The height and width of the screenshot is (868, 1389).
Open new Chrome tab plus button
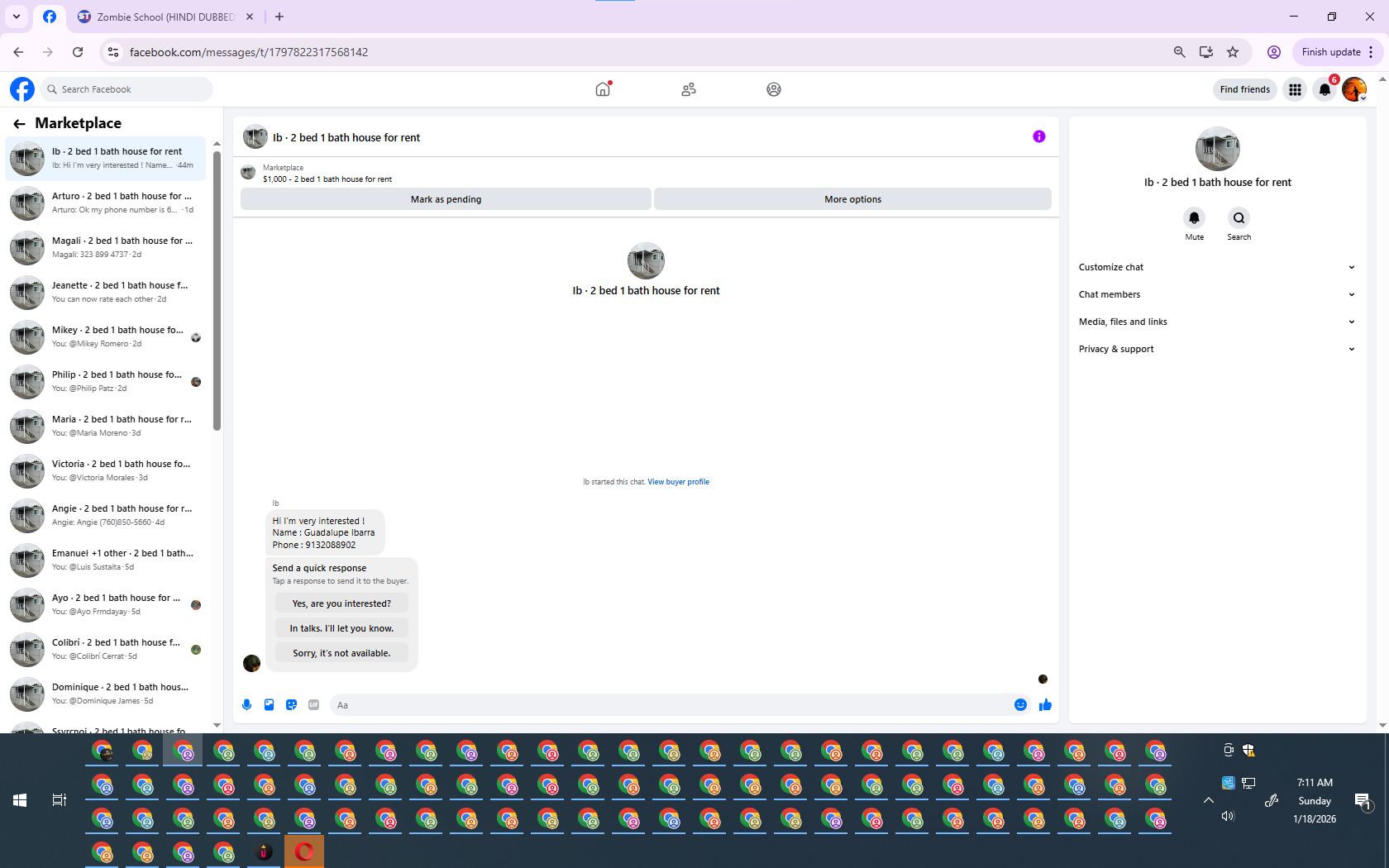[279, 17]
